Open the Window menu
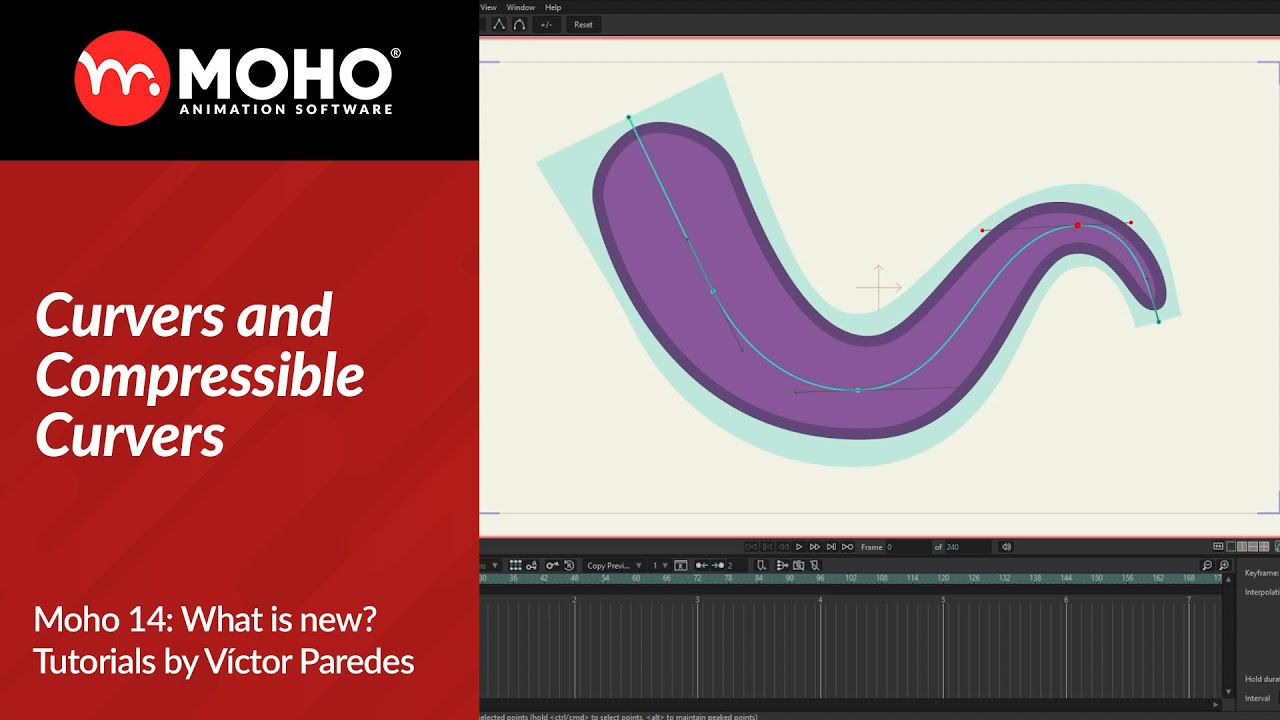The height and width of the screenshot is (720, 1280). pos(520,7)
